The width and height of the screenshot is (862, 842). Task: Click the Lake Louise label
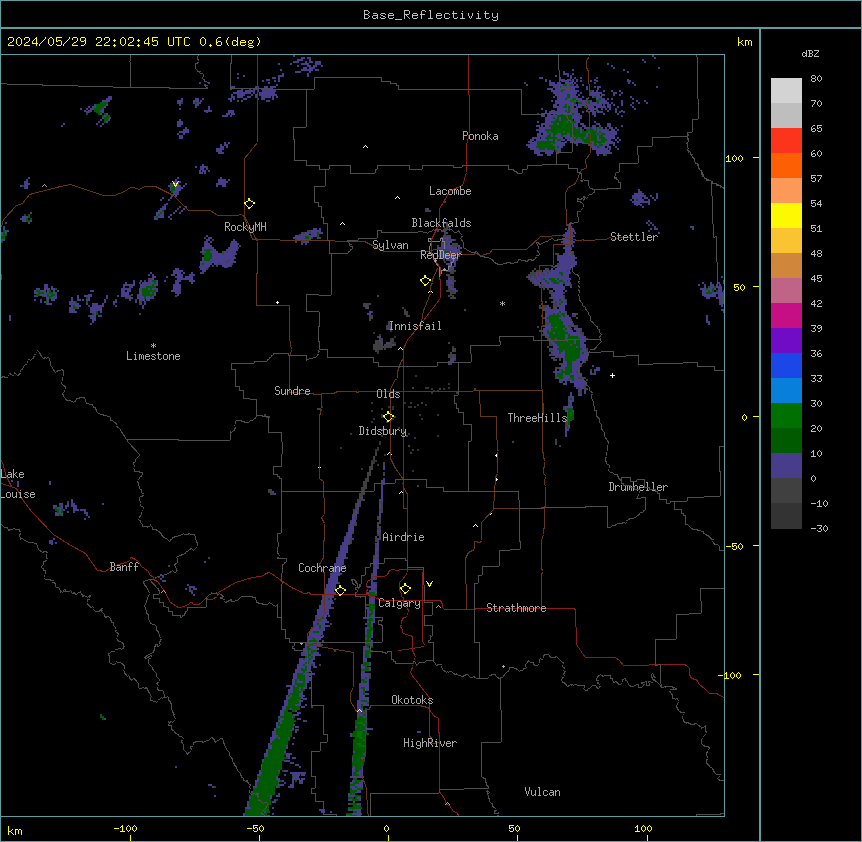point(18,484)
